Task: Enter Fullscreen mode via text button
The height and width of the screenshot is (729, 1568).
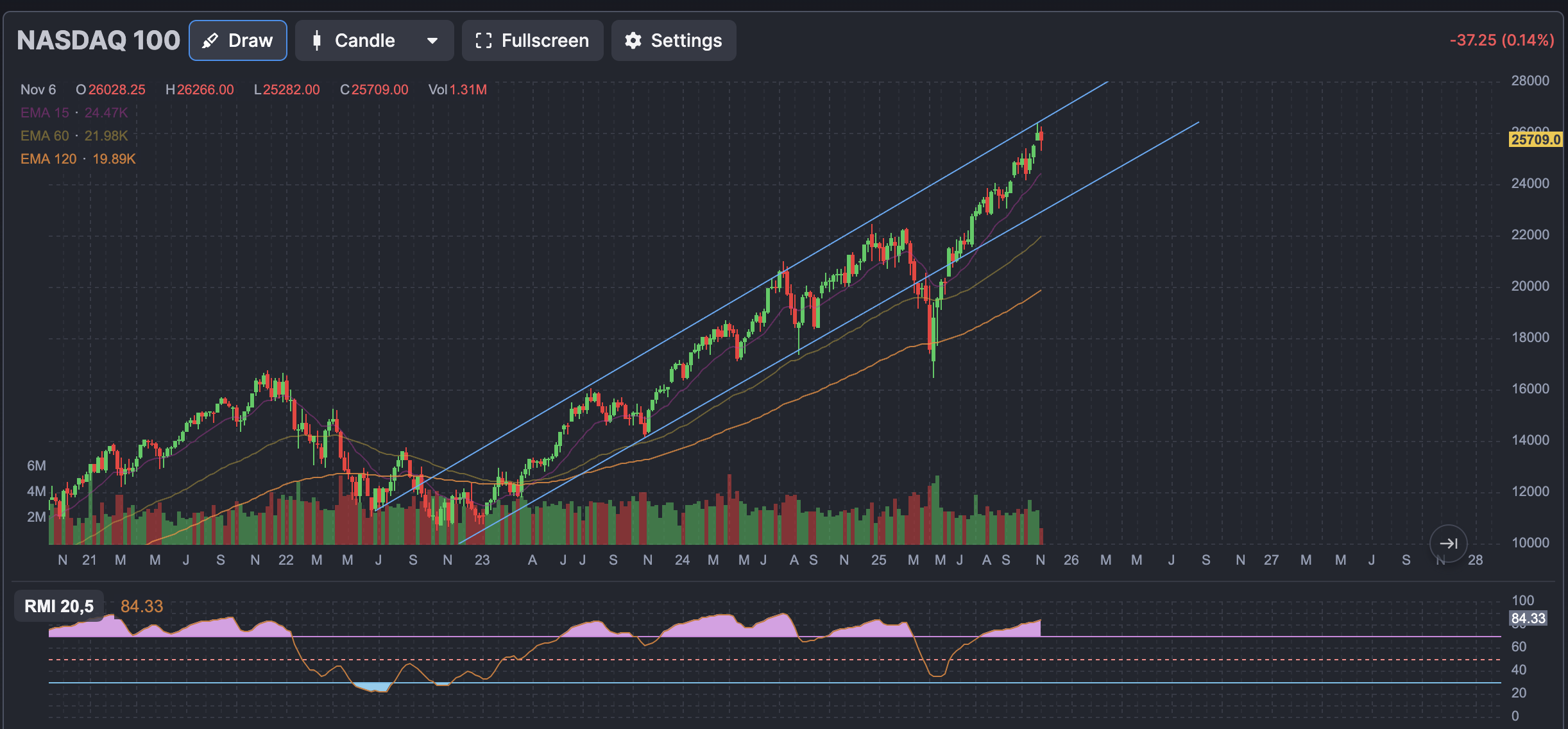Action: click(545, 40)
